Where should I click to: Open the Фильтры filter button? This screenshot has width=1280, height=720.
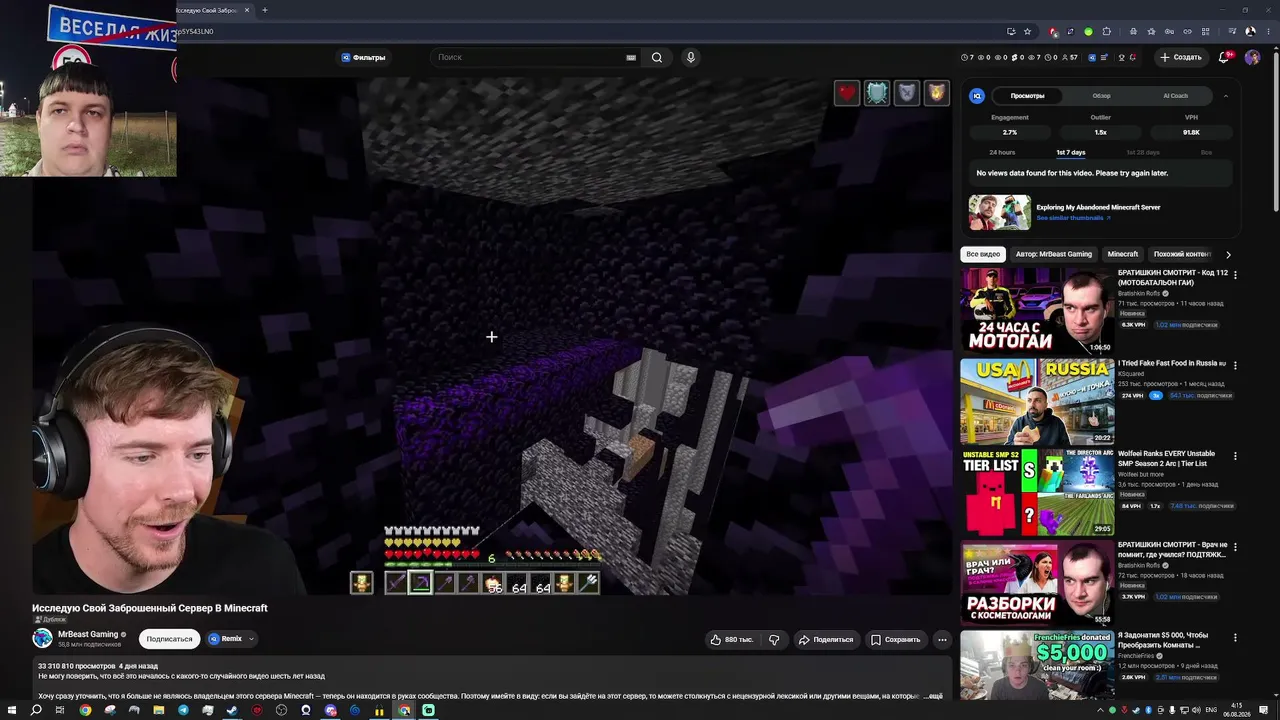click(x=363, y=57)
